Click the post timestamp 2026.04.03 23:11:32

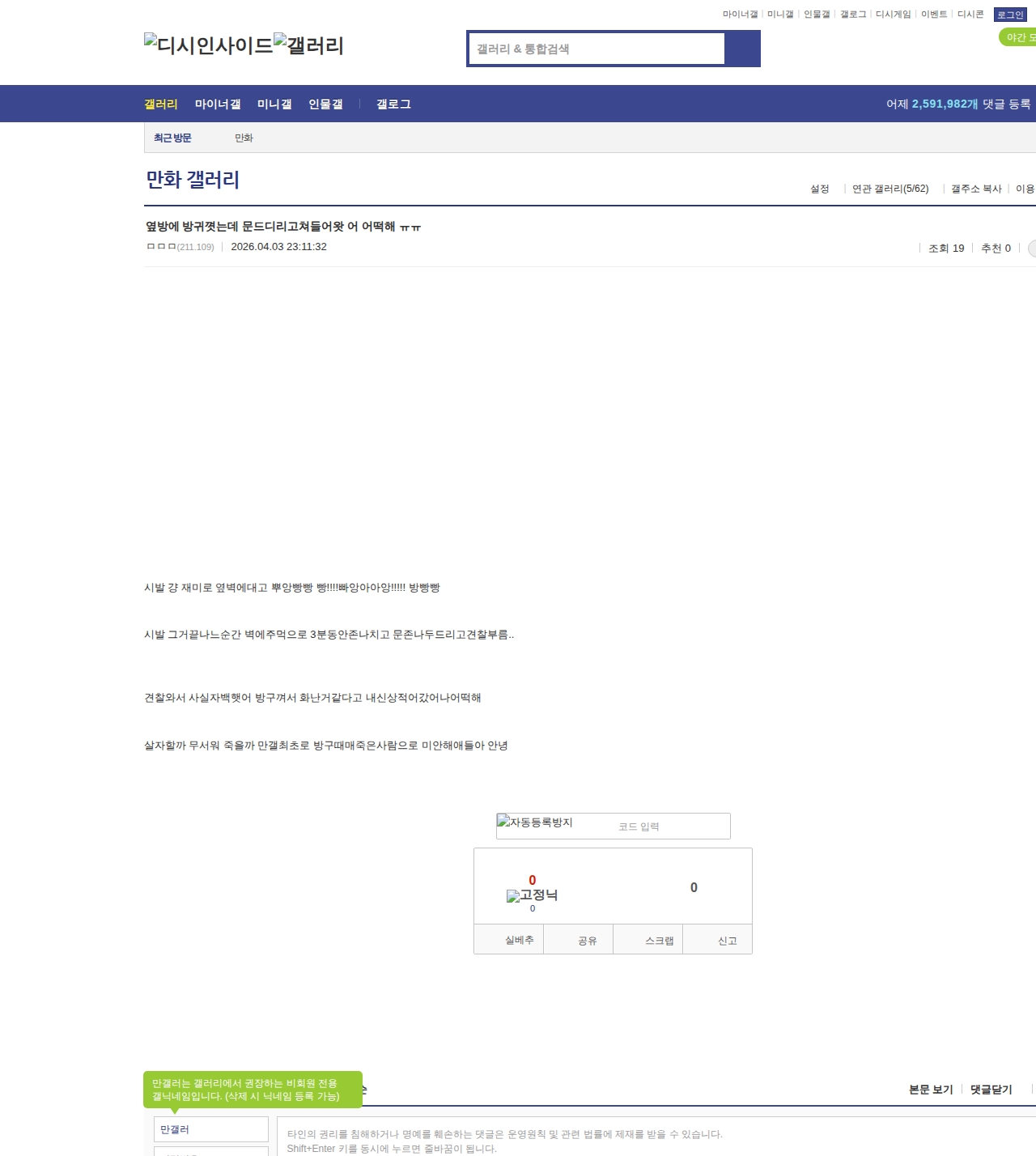pyautogui.click(x=278, y=247)
